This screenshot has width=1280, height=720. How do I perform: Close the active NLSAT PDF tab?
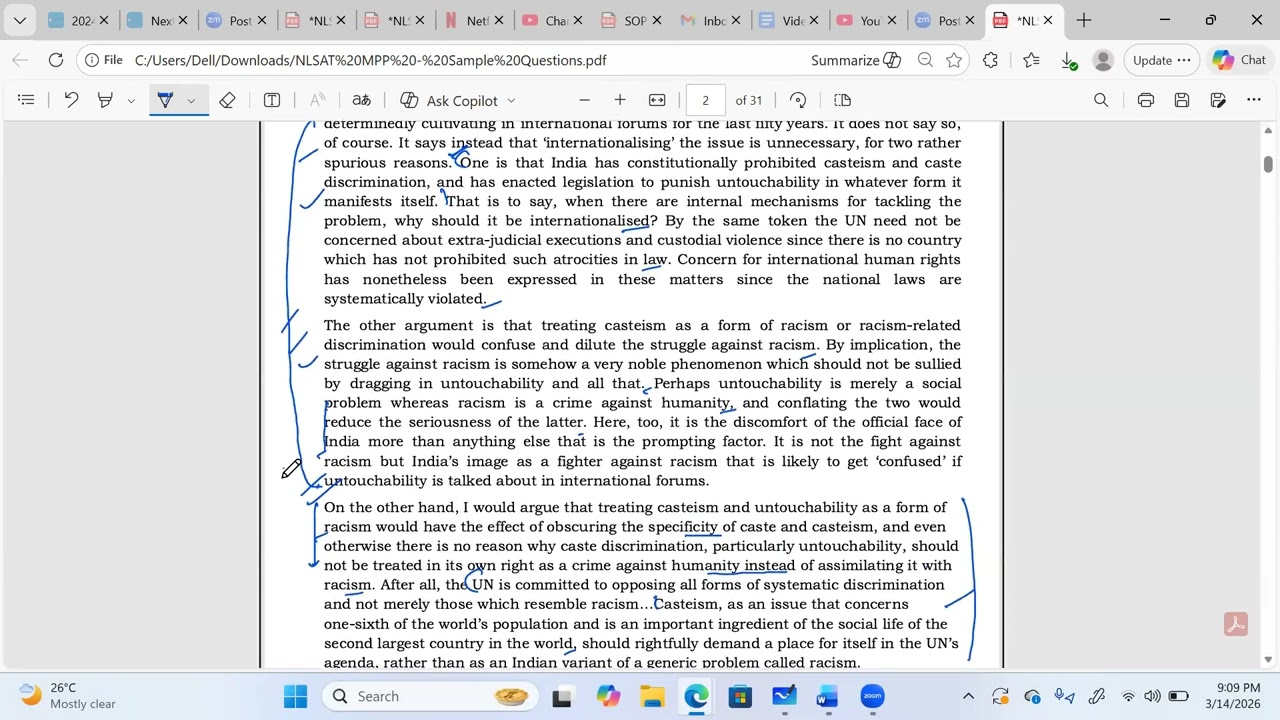[x=1048, y=20]
